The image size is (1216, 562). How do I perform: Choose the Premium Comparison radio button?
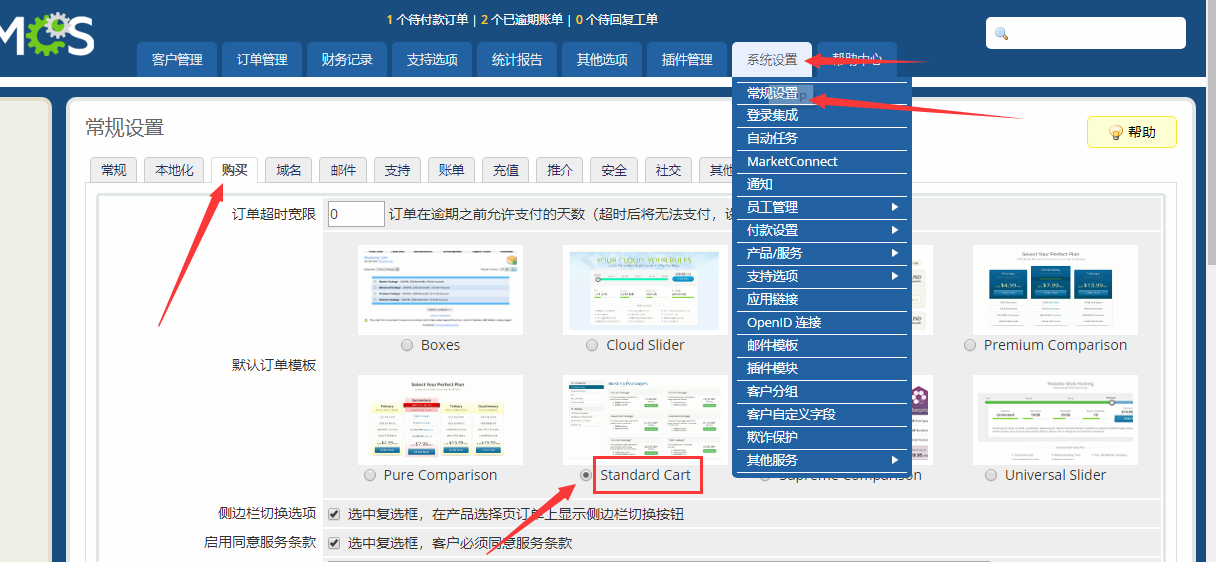[x=970, y=345]
